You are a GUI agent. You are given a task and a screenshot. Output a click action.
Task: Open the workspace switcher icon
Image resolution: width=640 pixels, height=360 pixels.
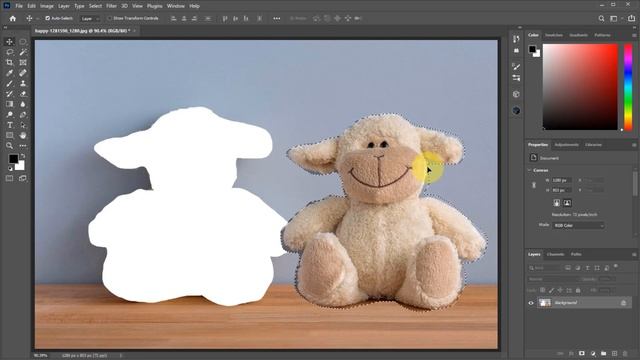613,18
